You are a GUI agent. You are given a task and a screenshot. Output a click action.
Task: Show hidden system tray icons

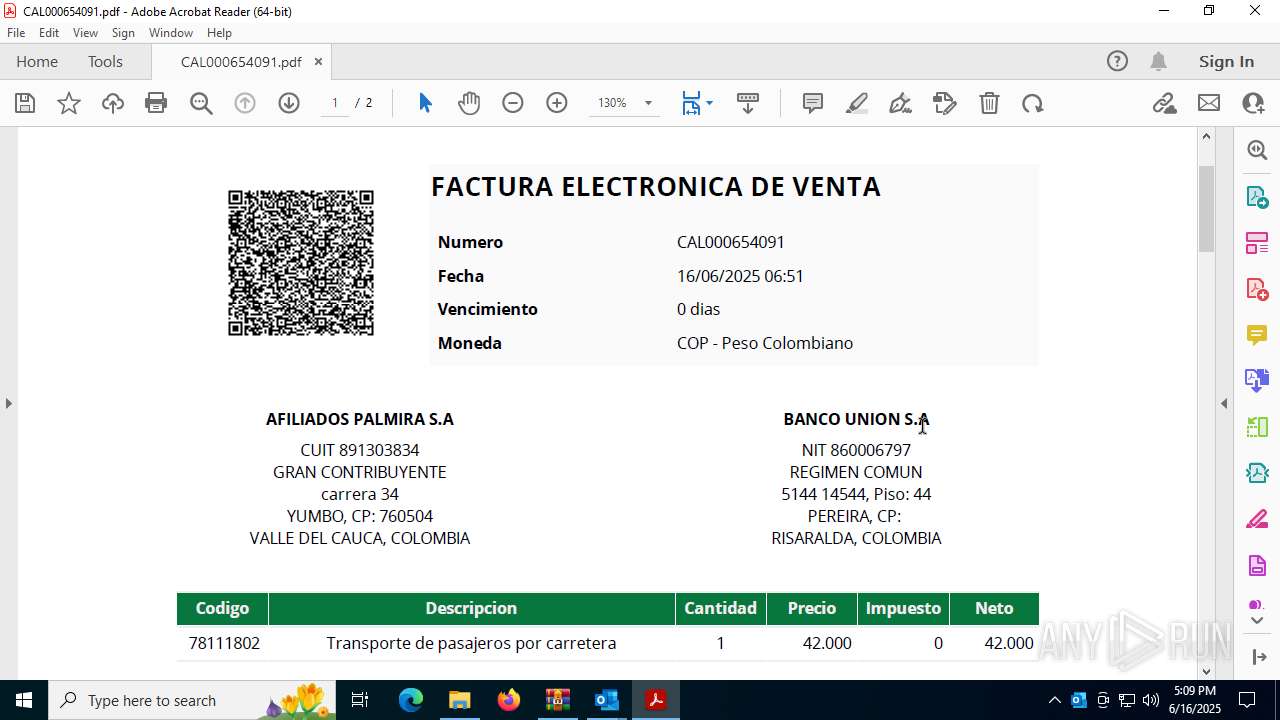pyautogui.click(x=1054, y=700)
